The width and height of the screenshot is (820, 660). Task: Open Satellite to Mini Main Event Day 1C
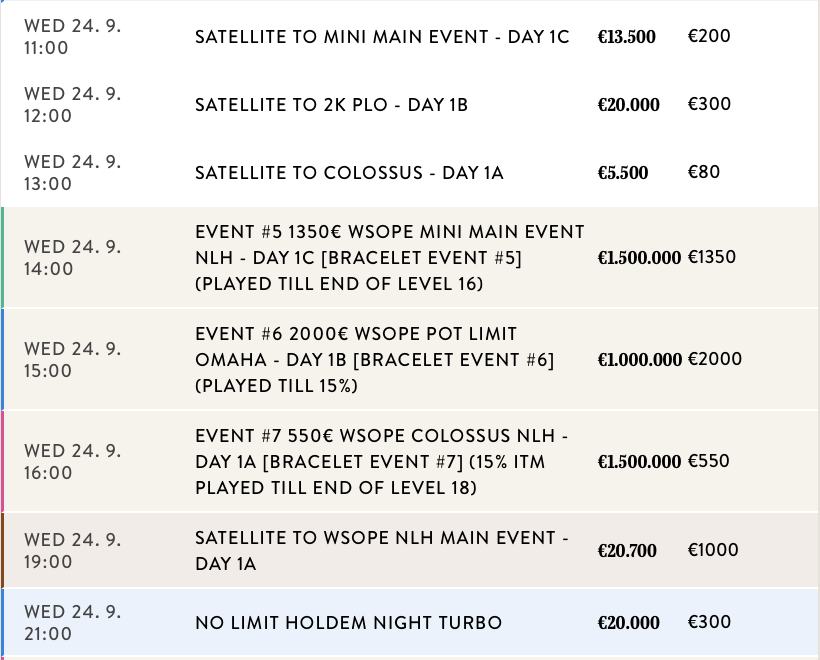[x=381, y=37]
